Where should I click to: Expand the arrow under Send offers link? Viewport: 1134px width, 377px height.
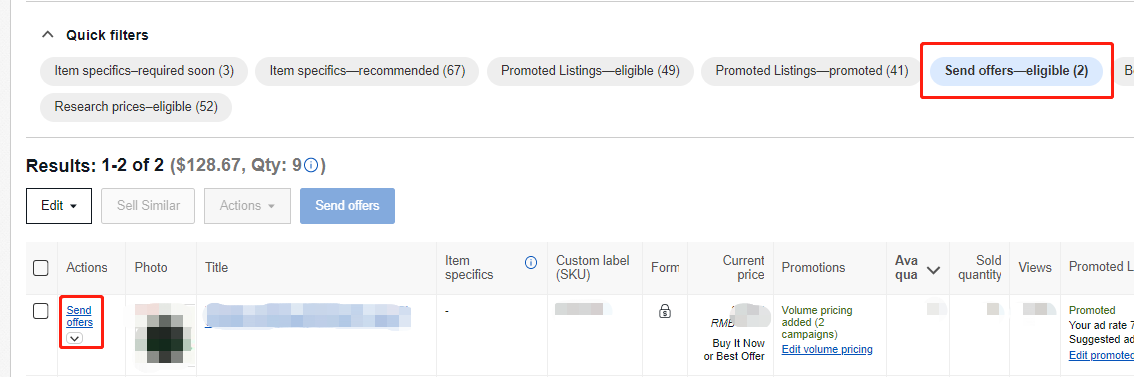[x=75, y=338]
